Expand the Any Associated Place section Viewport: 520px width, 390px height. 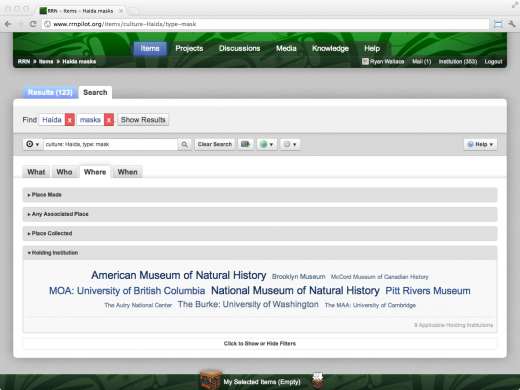pos(260,214)
